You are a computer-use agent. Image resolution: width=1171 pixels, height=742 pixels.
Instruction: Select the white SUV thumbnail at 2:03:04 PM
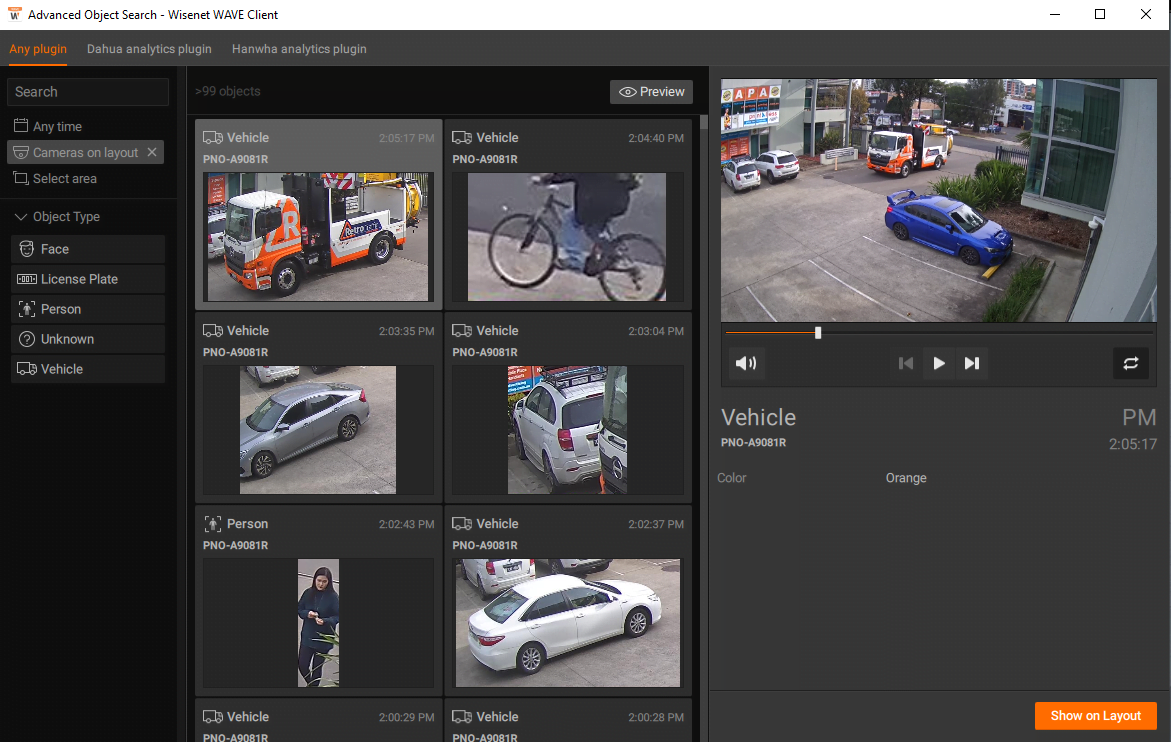tap(567, 430)
